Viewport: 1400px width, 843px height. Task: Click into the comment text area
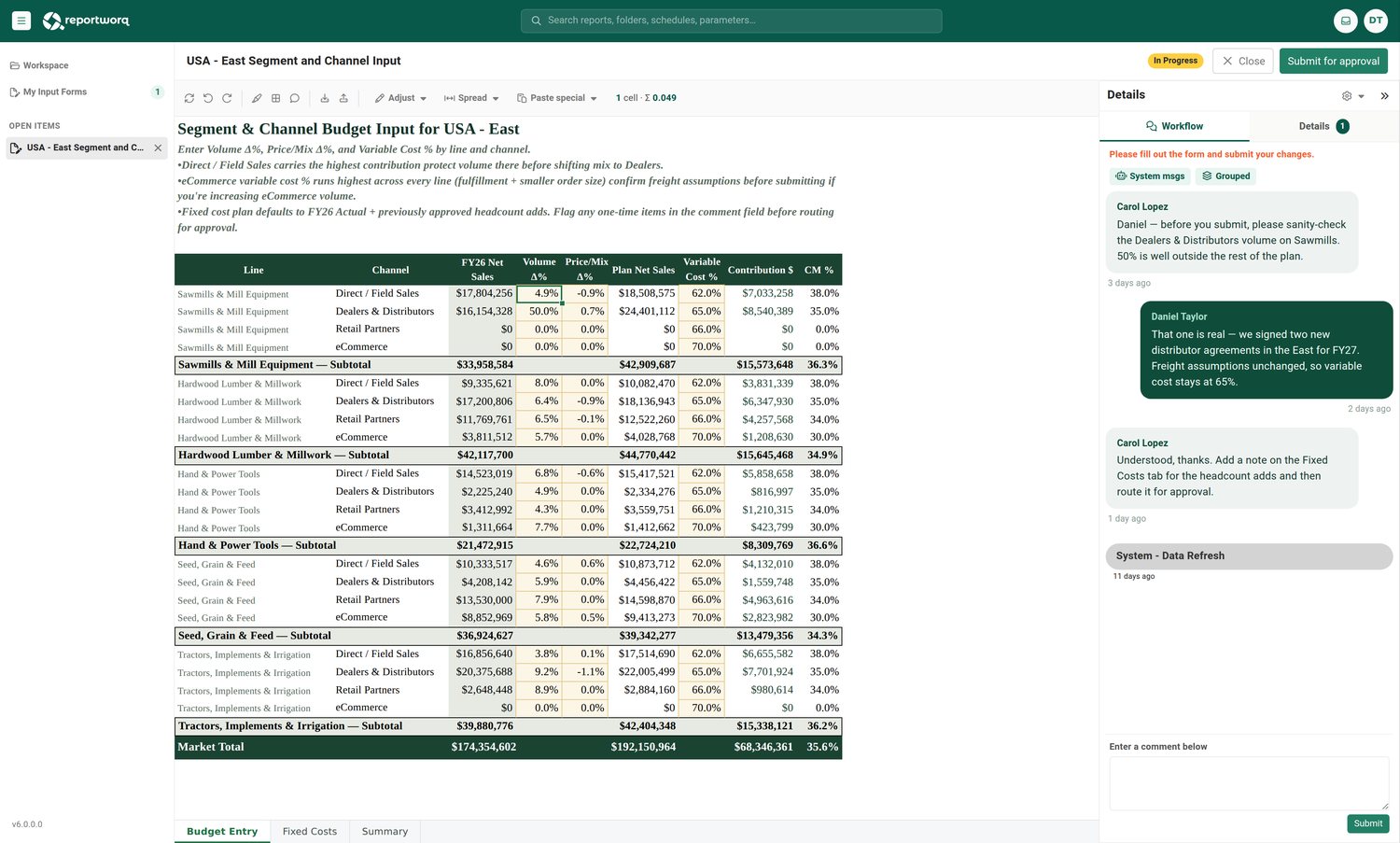[1249, 782]
